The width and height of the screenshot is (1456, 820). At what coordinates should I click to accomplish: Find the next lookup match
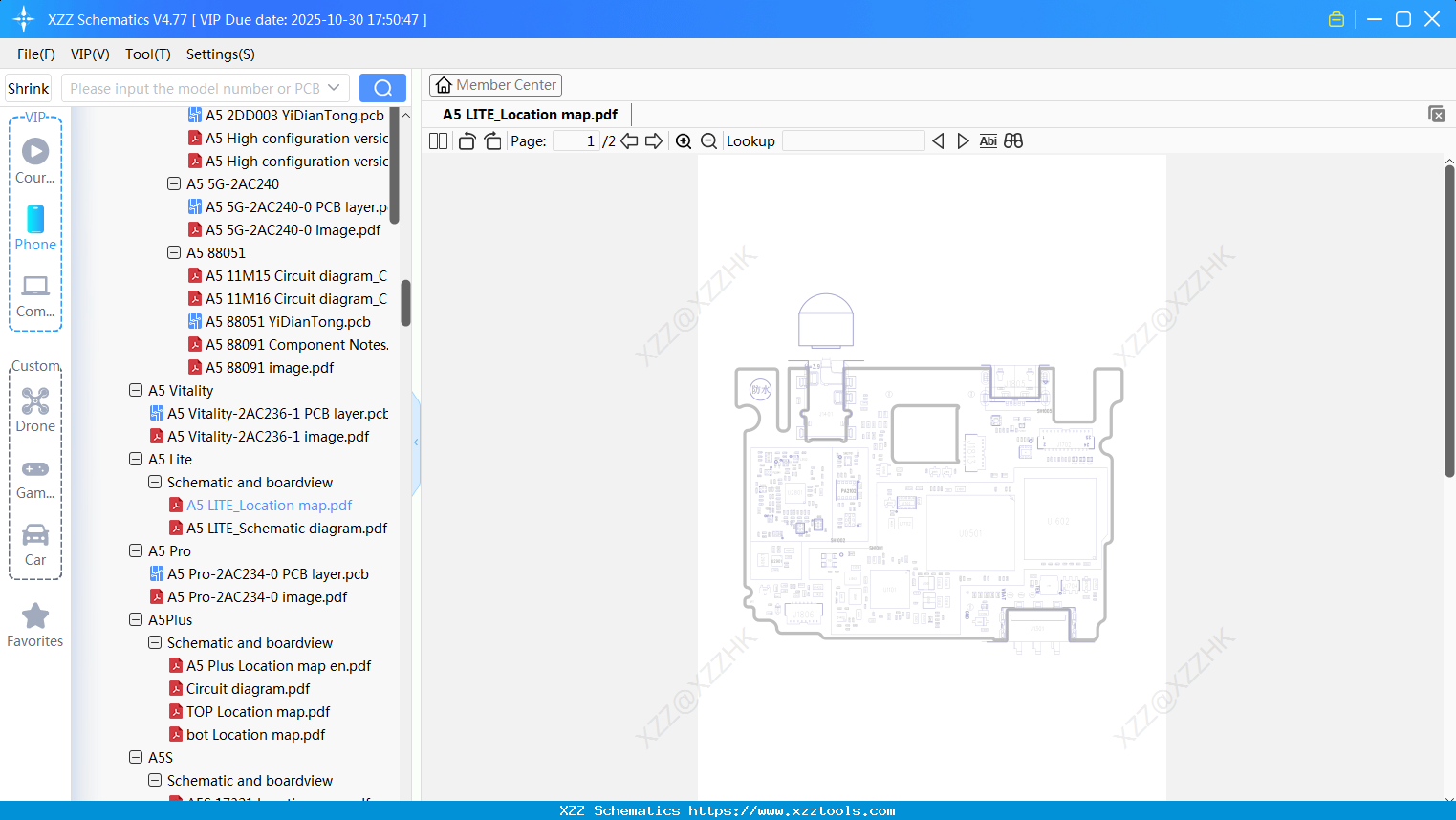click(963, 141)
